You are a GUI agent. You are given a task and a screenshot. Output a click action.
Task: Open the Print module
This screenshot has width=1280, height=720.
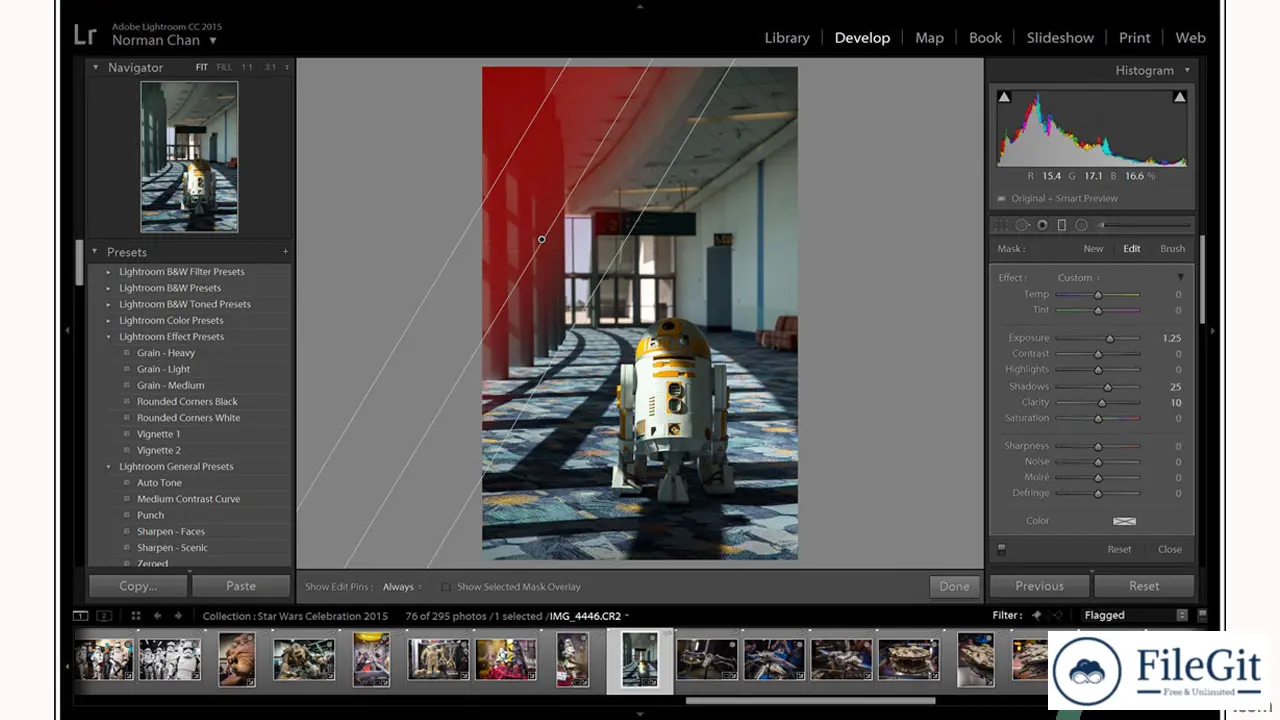(x=1134, y=37)
